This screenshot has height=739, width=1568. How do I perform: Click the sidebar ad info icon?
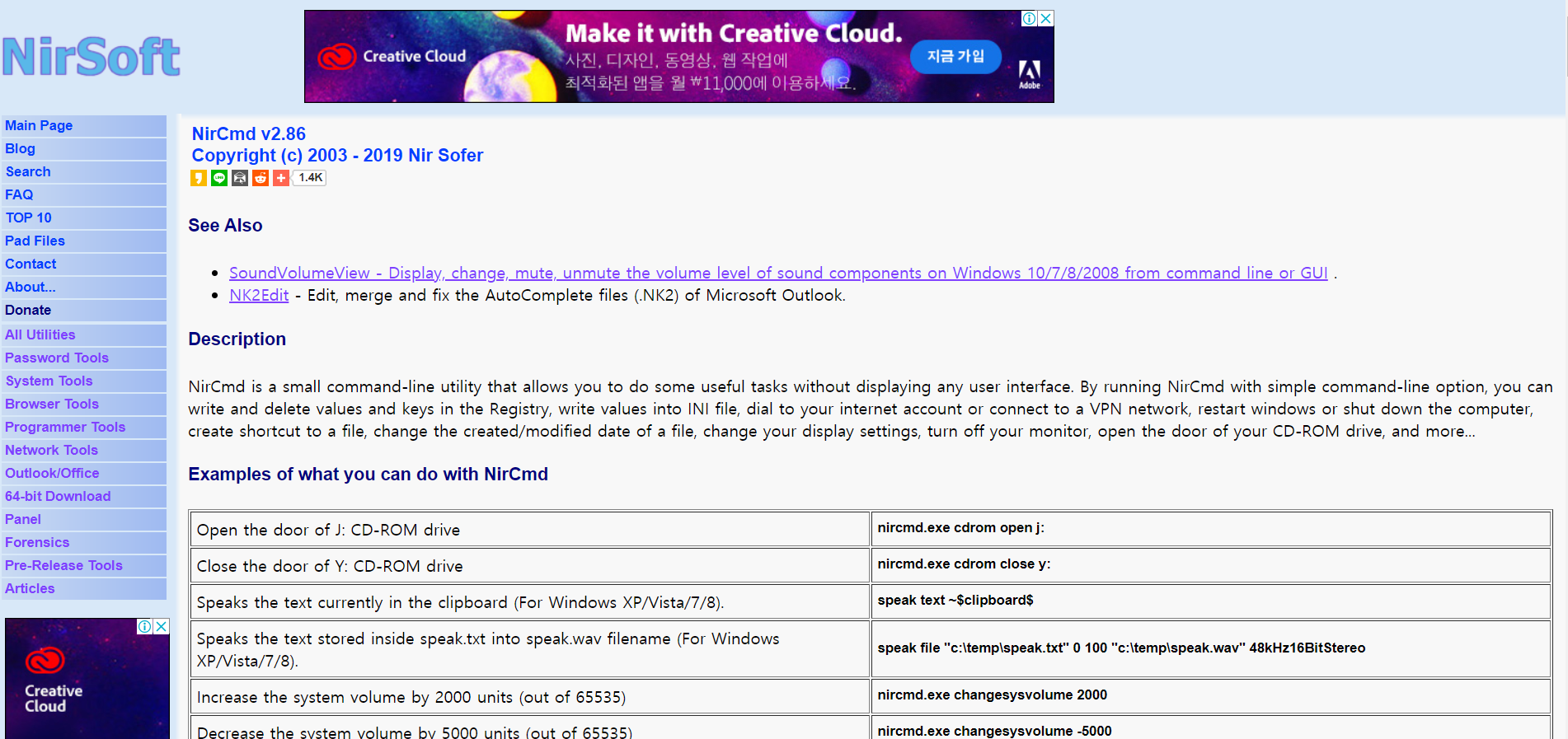[x=145, y=626]
